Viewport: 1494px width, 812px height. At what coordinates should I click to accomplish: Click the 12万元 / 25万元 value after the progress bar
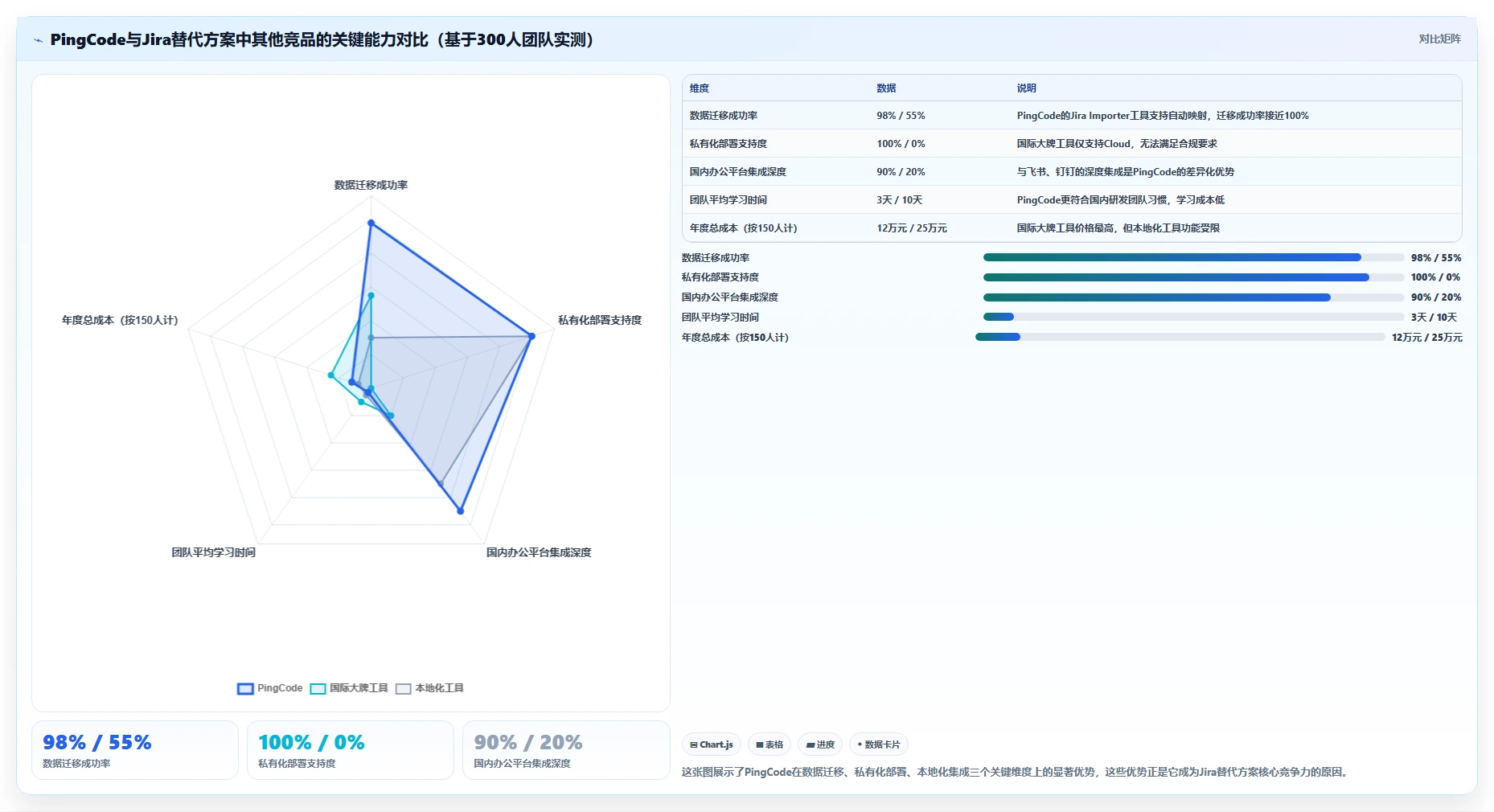(1427, 338)
